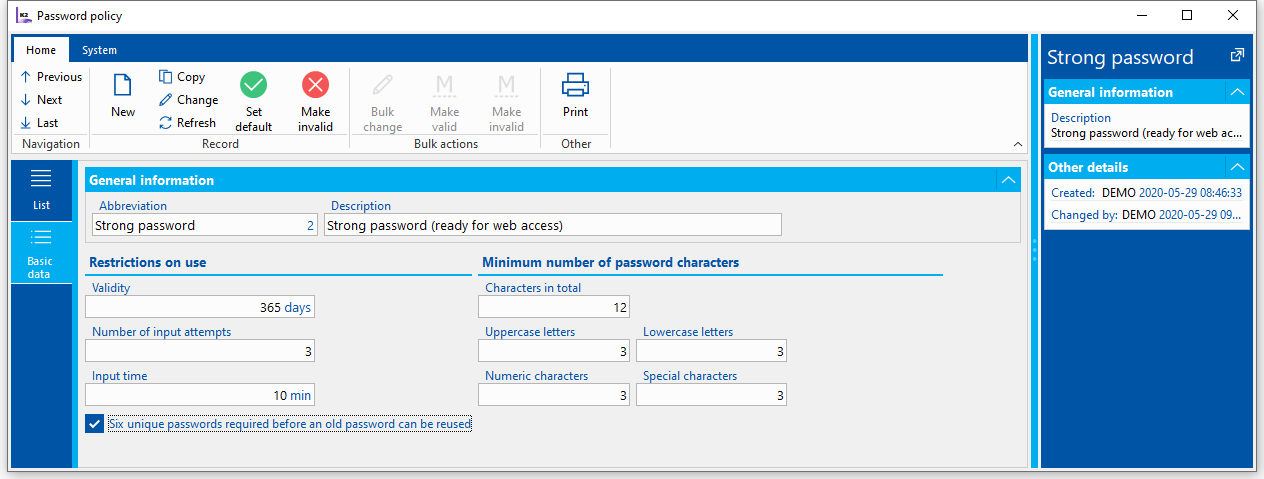Click the Make invalid red X icon
Viewport: 1264px width, 479px height.
[315, 85]
